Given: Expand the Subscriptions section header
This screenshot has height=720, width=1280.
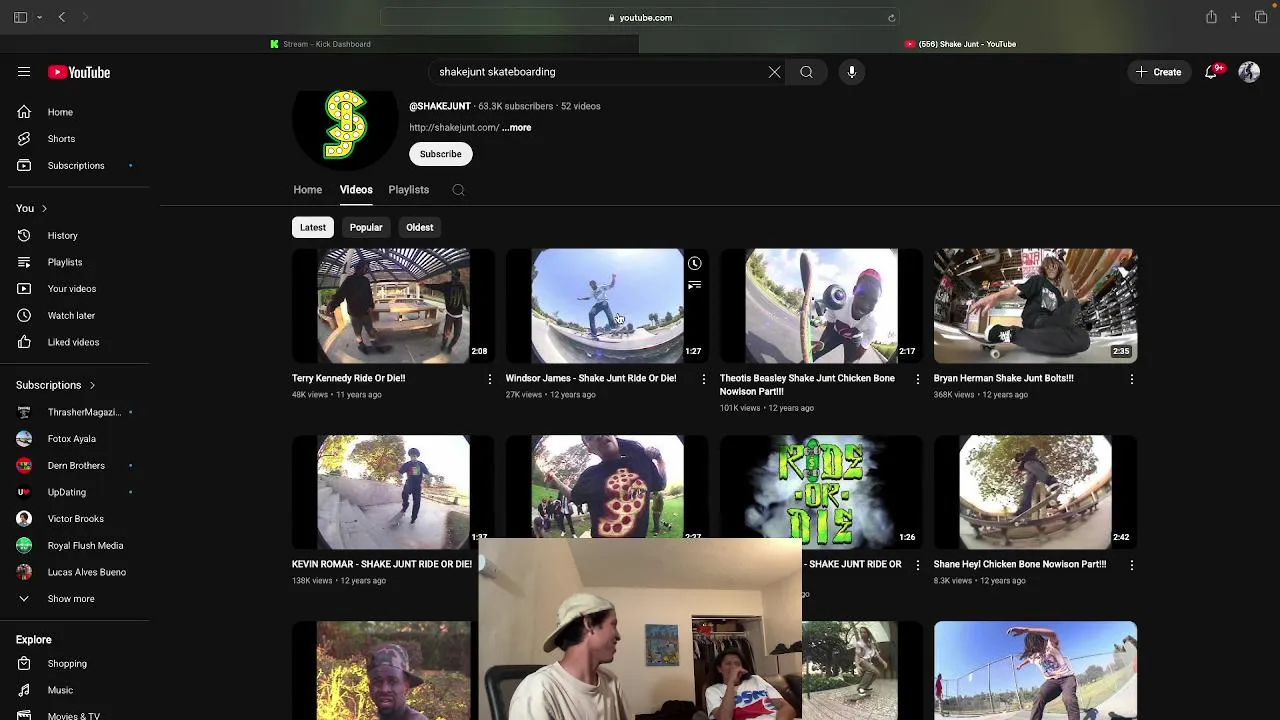Looking at the screenshot, I should [56, 385].
